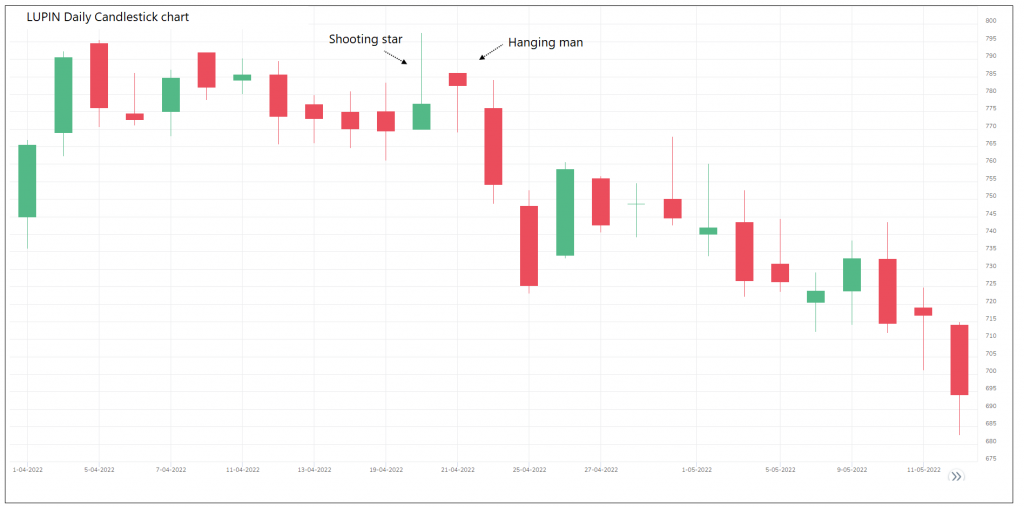Click the Hanging man annotation label
This screenshot has height=507, width=1024.
pos(545,43)
